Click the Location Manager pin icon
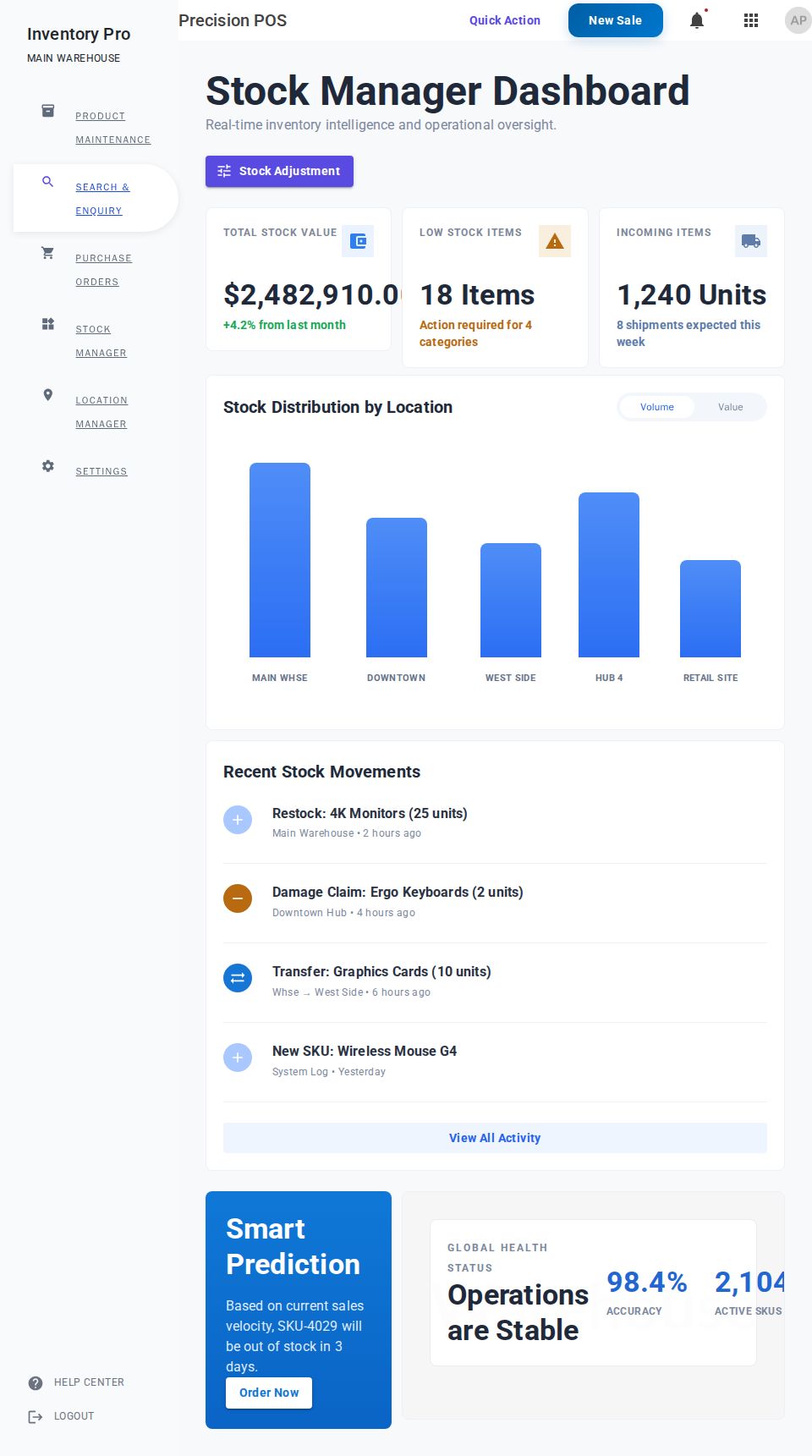 (48, 395)
